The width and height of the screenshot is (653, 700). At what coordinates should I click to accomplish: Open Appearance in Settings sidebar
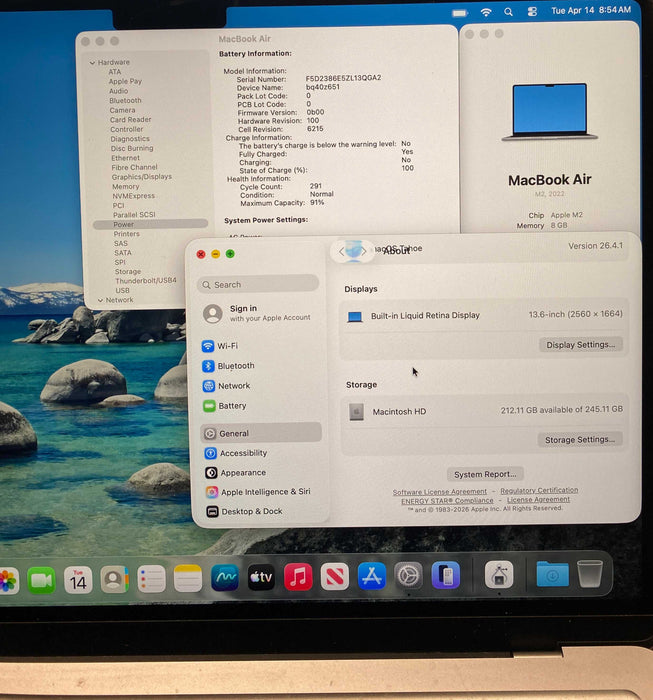[x=262, y=472]
